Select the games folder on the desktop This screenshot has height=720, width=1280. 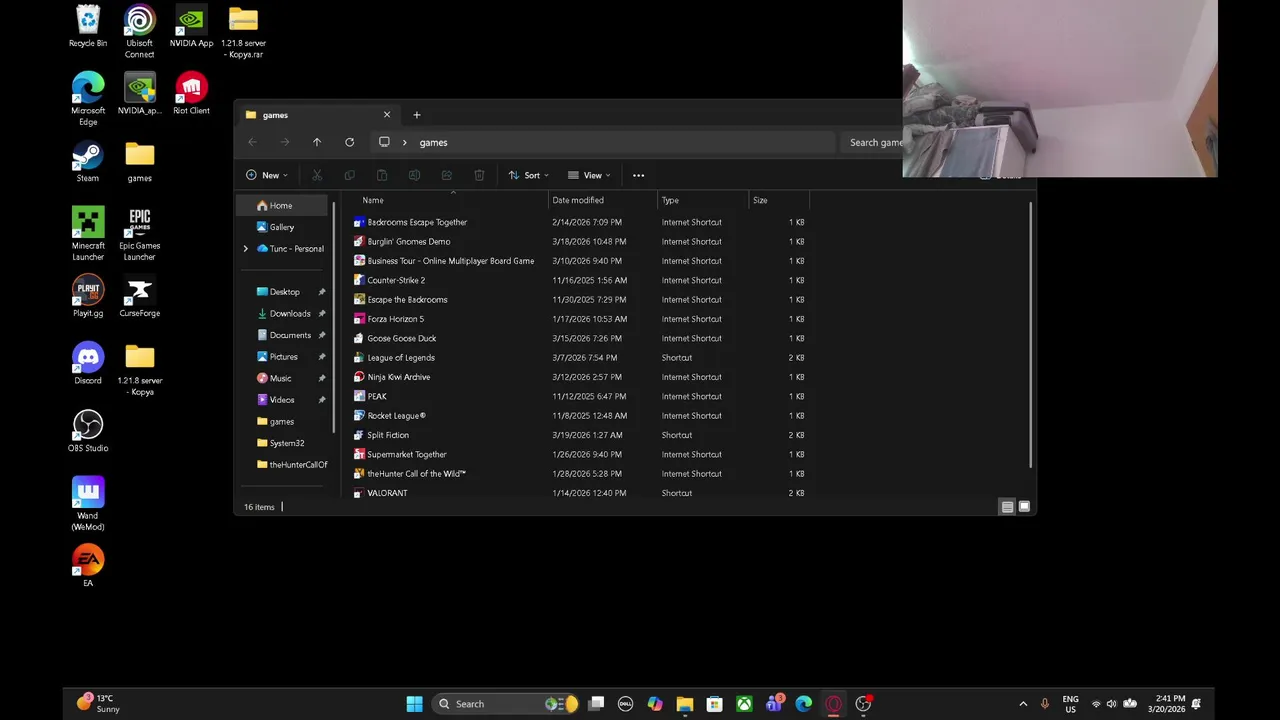tap(140, 161)
